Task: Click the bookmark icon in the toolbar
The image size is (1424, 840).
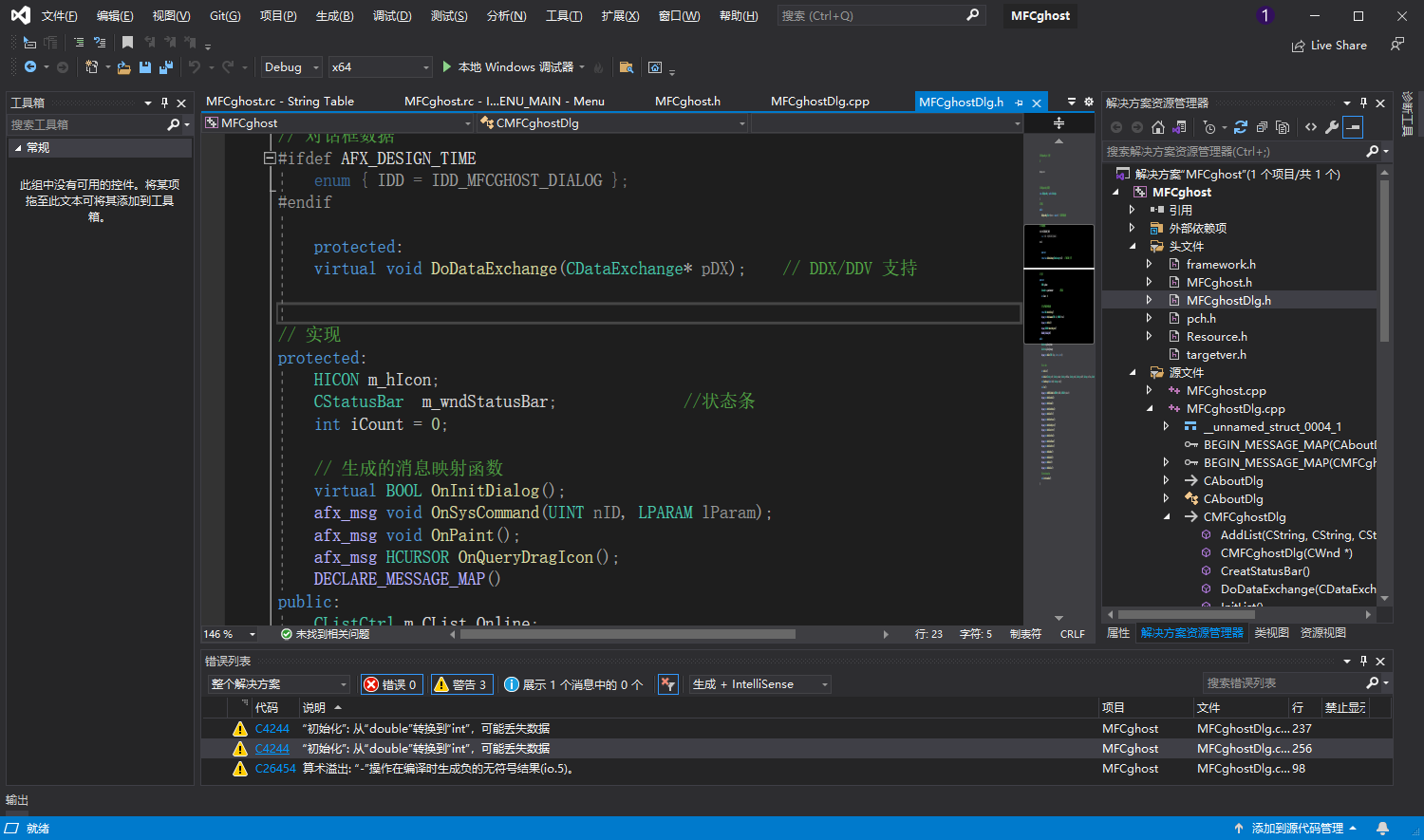Action: [127, 43]
